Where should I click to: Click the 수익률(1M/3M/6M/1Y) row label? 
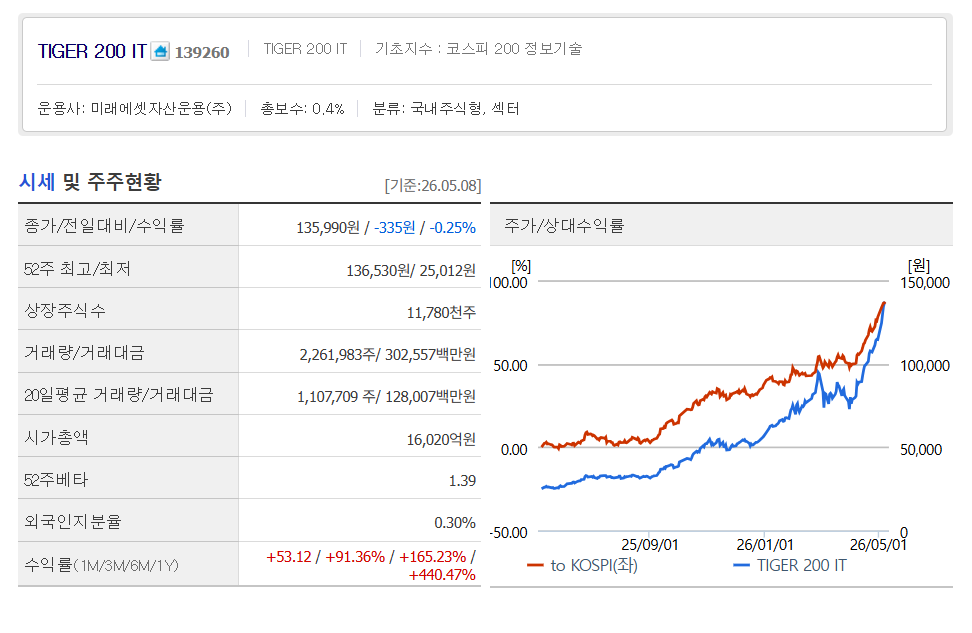(101, 565)
